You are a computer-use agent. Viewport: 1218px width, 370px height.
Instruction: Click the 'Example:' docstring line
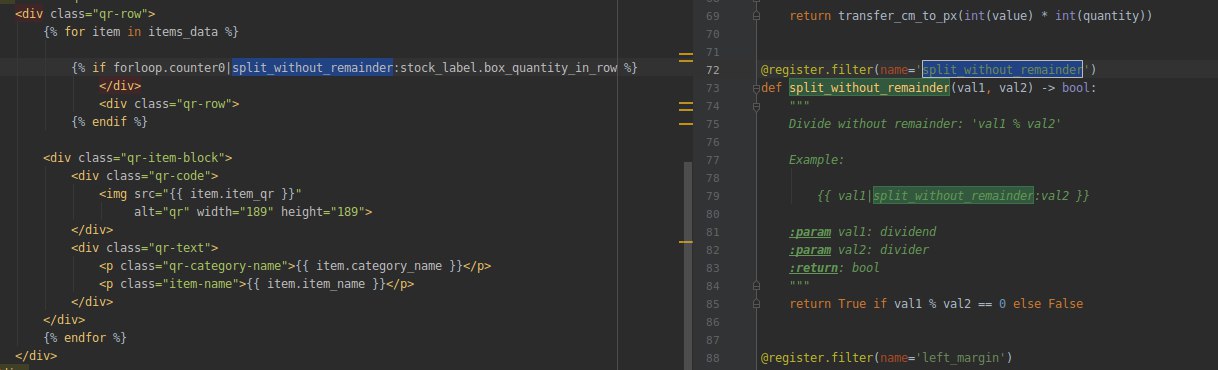[816, 160]
